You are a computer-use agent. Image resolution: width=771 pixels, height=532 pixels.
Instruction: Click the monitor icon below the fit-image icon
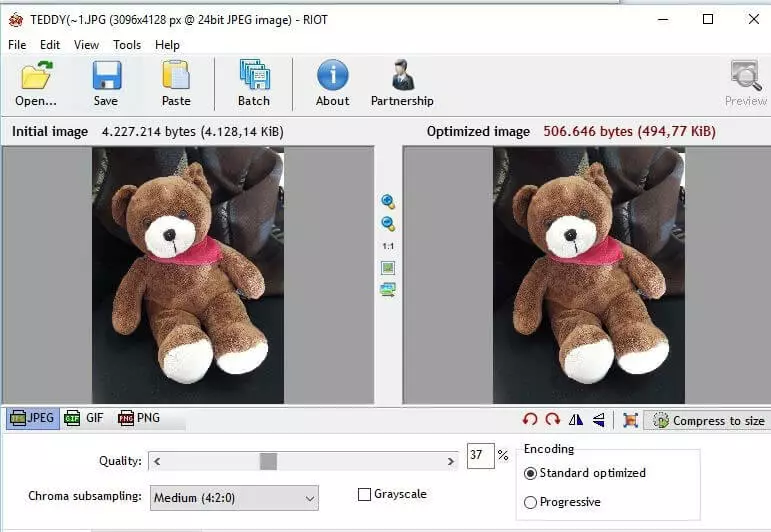[388, 290]
